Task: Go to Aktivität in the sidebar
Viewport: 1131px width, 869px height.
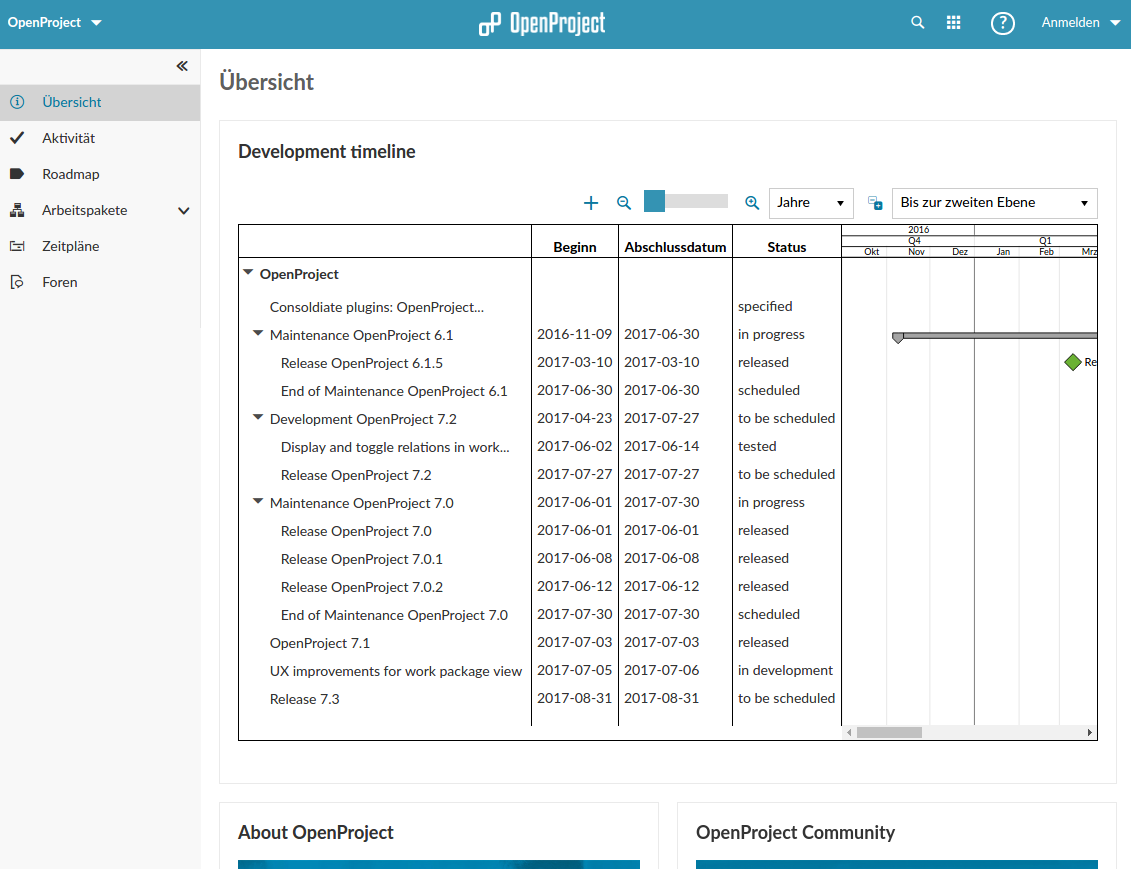Action: point(69,138)
